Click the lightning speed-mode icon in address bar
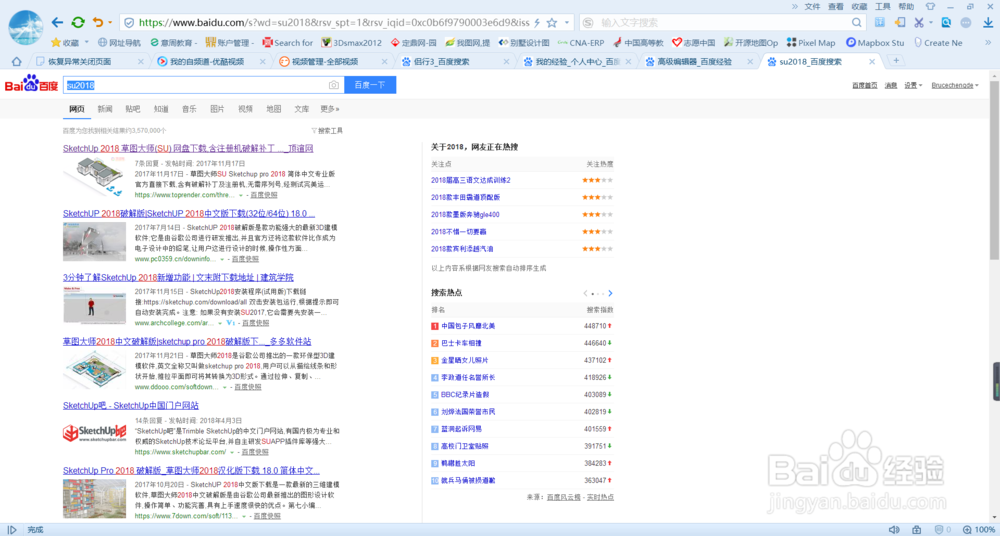This screenshot has width=1000, height=536. pos(536,22)
